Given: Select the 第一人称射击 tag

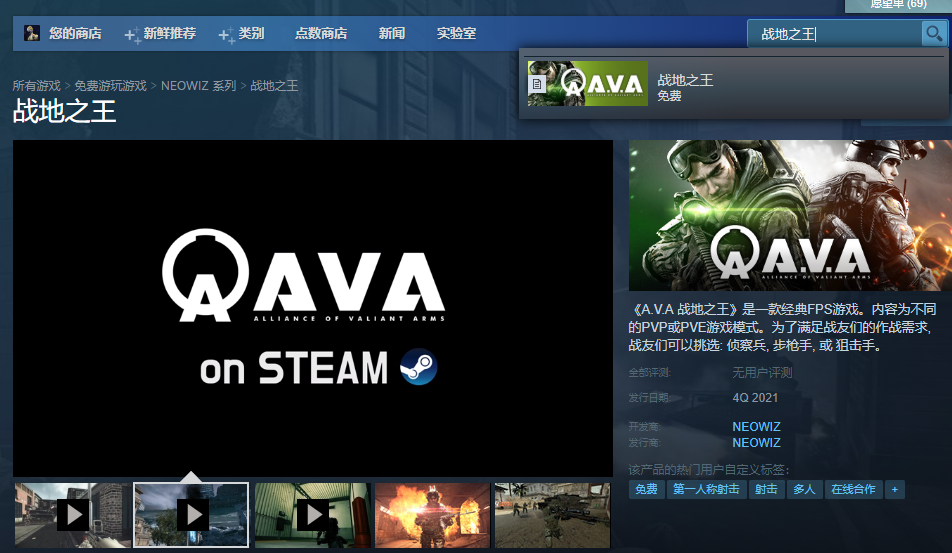Looking at the screenshot, I should (x=706, y=489).
